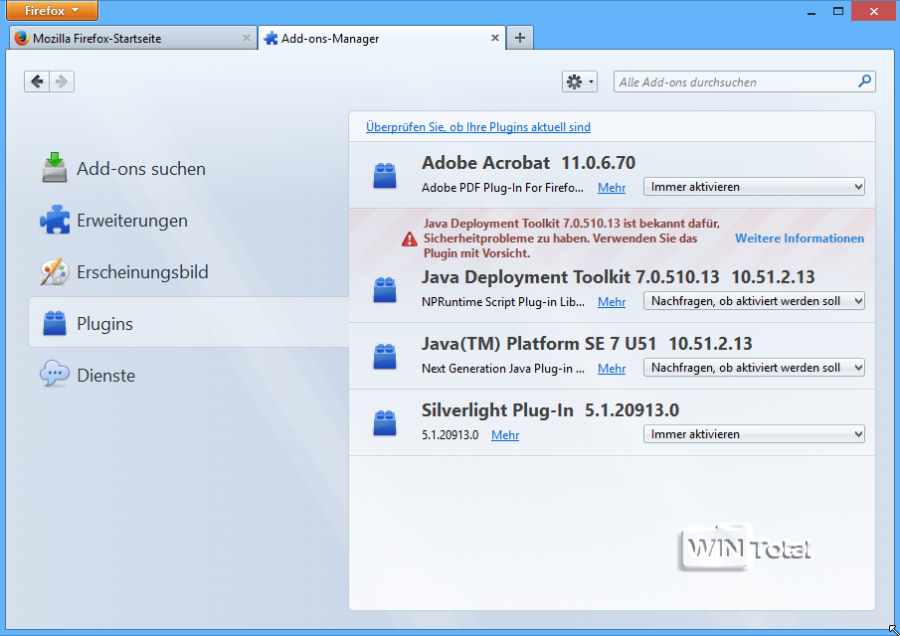Set Adobe Acrobat to Immer aktivieren

tap(753, 187)
